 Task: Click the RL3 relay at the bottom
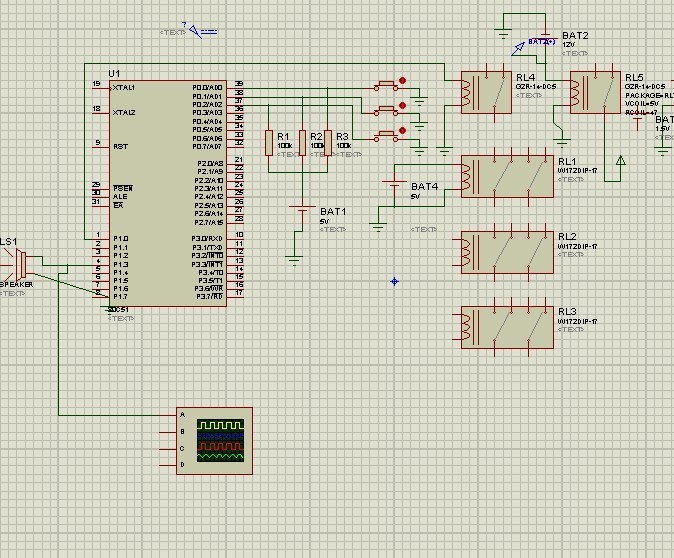505,326
